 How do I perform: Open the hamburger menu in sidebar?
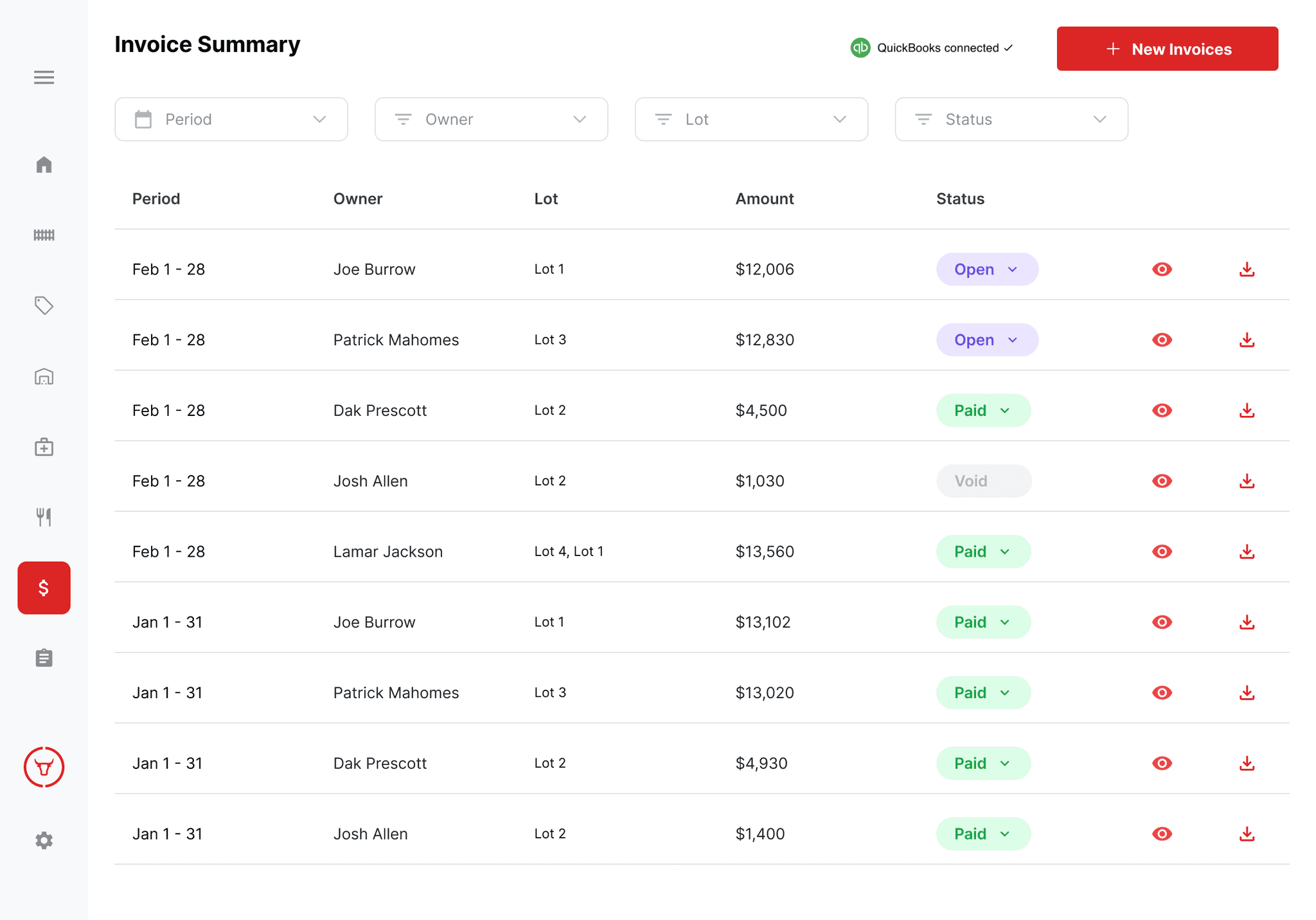[x=44, y=77]
